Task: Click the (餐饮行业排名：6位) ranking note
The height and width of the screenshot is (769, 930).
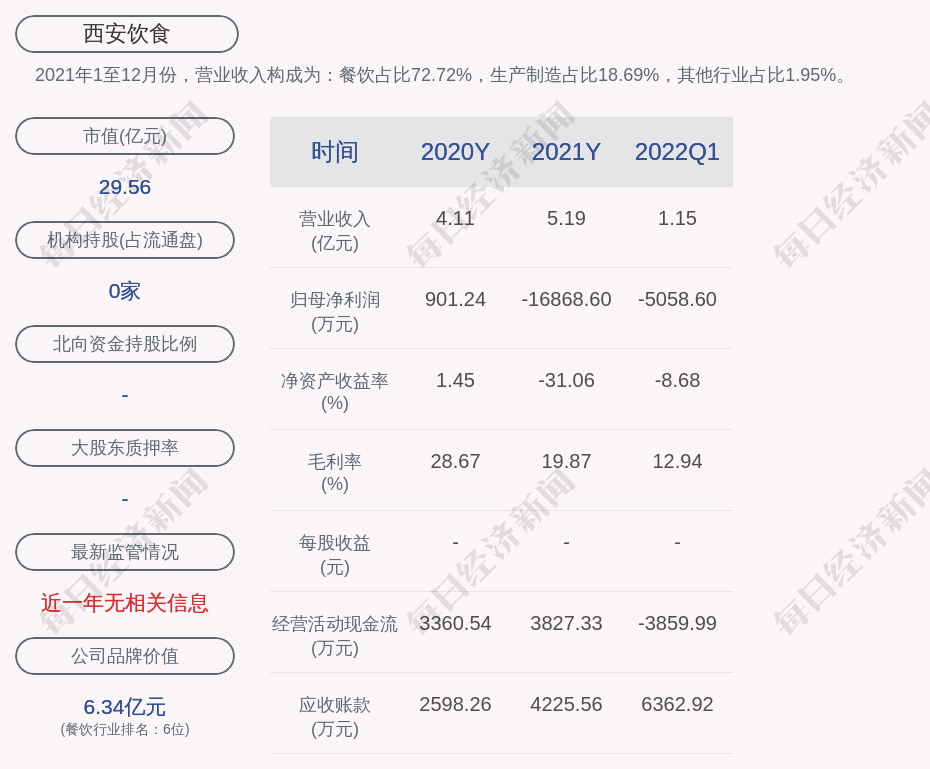Action: click(x=125, y=729)
